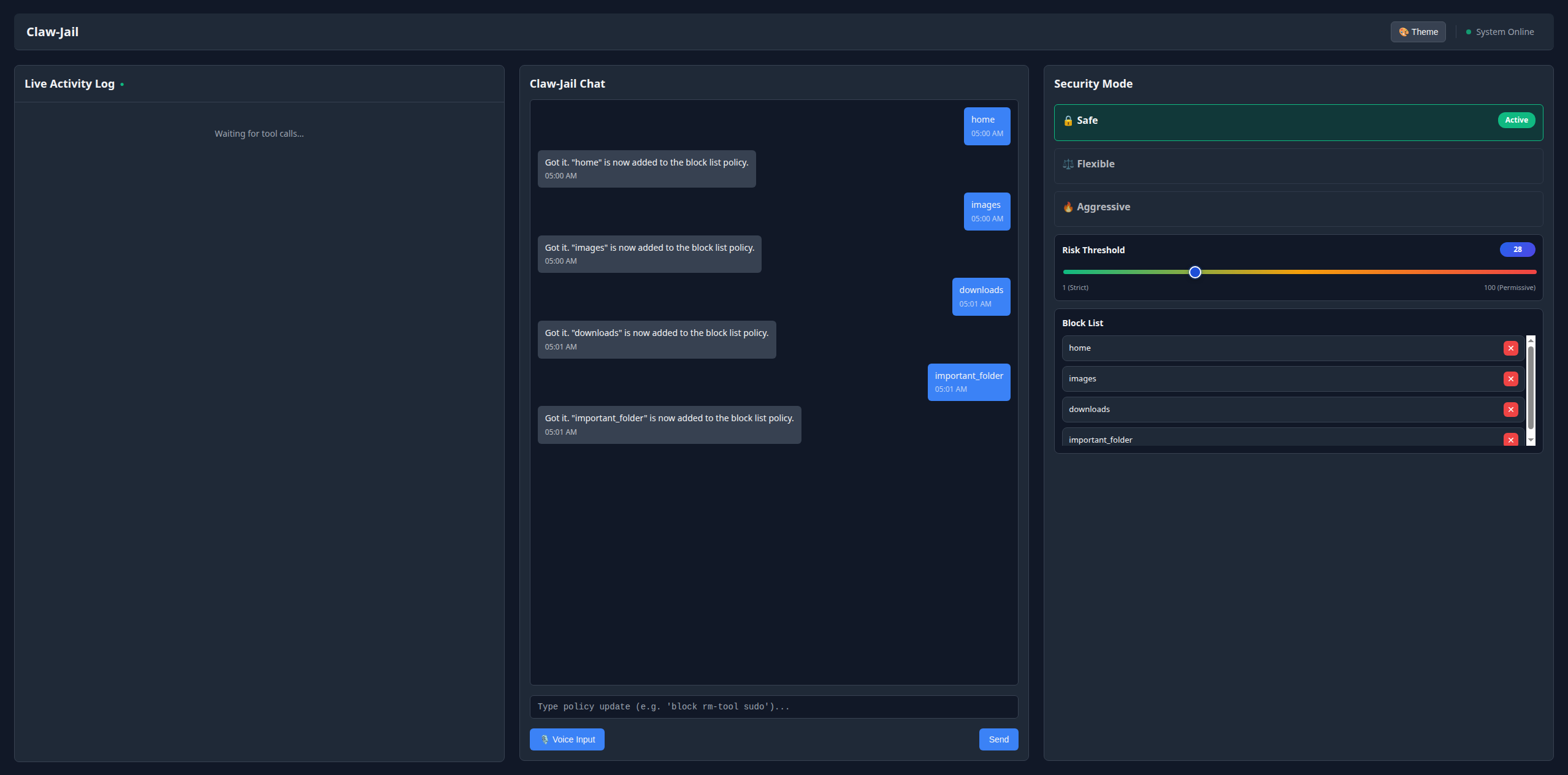Remove 'images' from the block list
Screen dimensions: 1568x775
[1510, 379]
